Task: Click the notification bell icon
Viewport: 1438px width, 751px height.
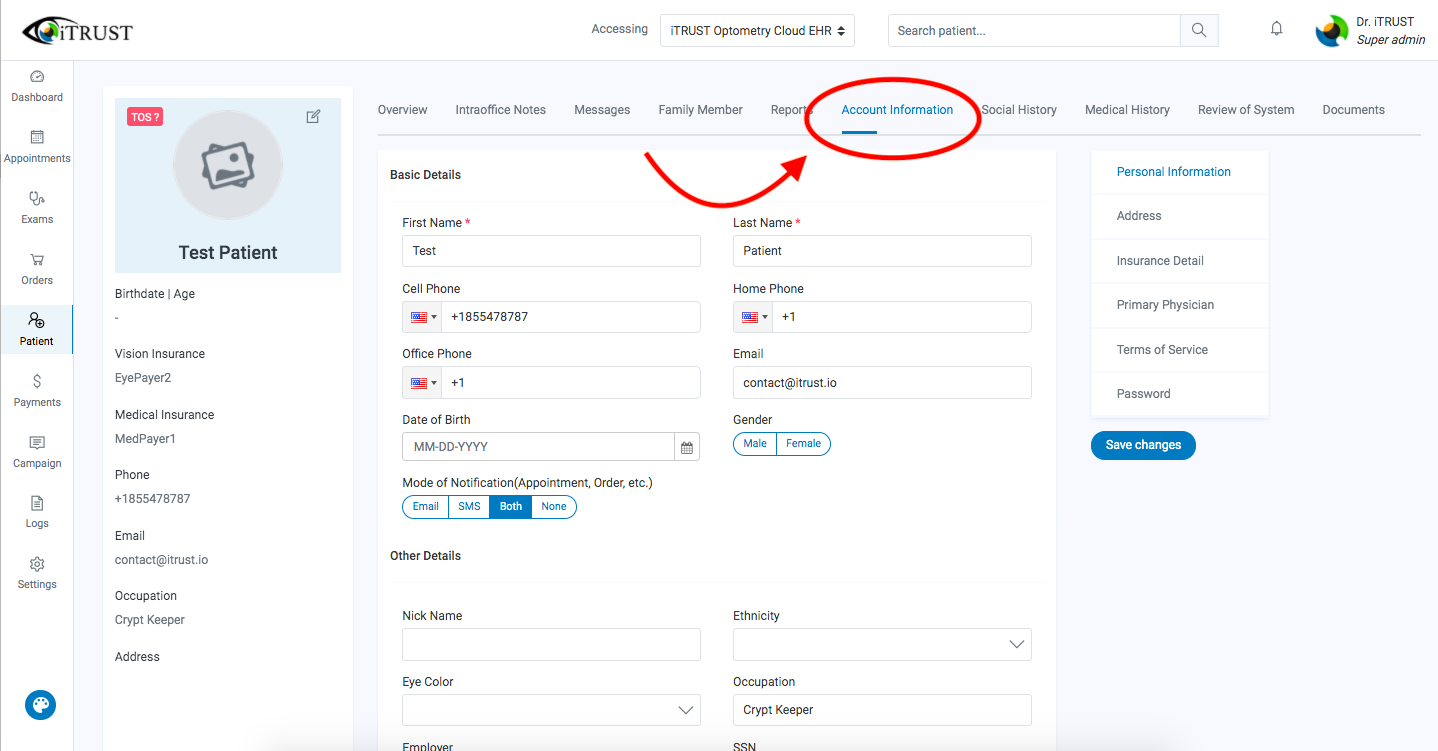Action: coord(1276,29)
